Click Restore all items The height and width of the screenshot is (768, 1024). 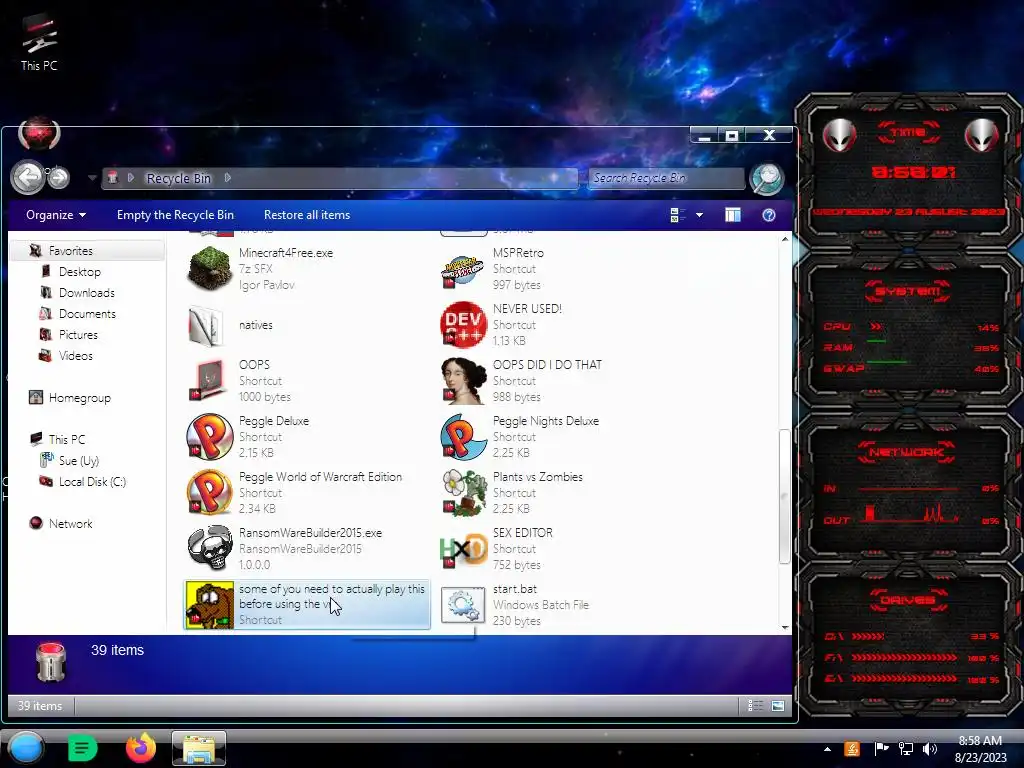point(307,215)
